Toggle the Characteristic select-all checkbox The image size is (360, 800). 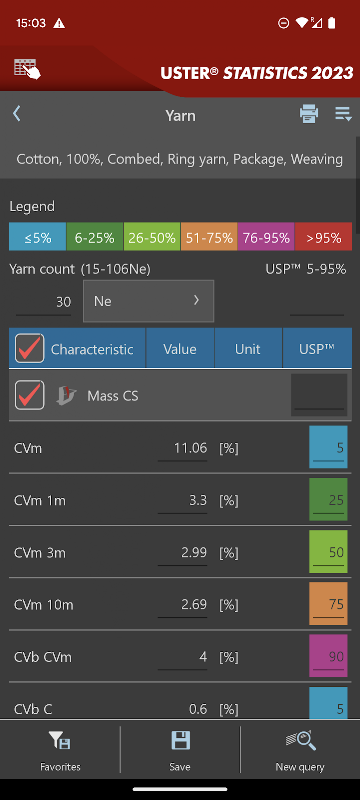coord(29,348)
